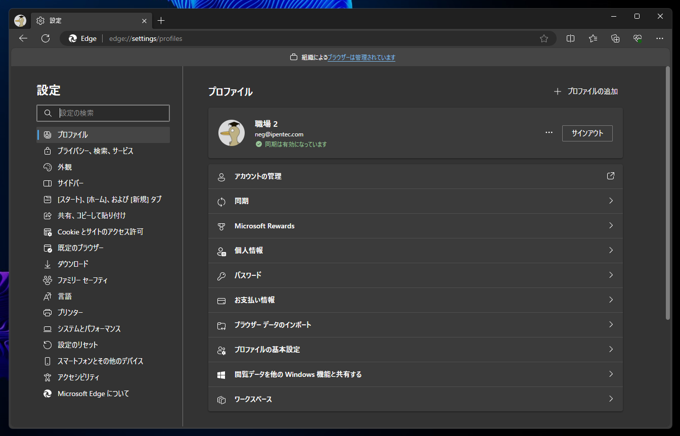Click the Windows logo icon in list
The width and height of the screenshot is (680, 436).
pos(221,375)
